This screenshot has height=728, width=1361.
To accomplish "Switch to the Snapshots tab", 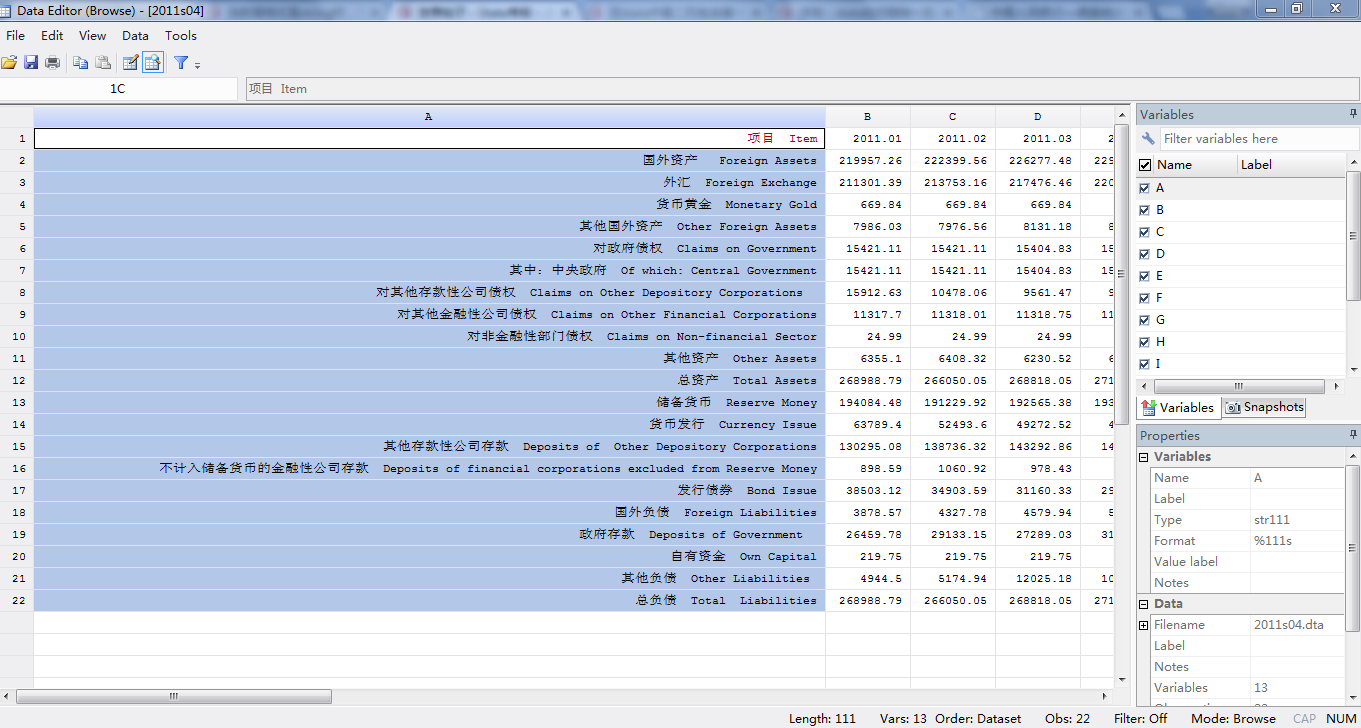I will pyautogui.click(x=1264, y=407).
